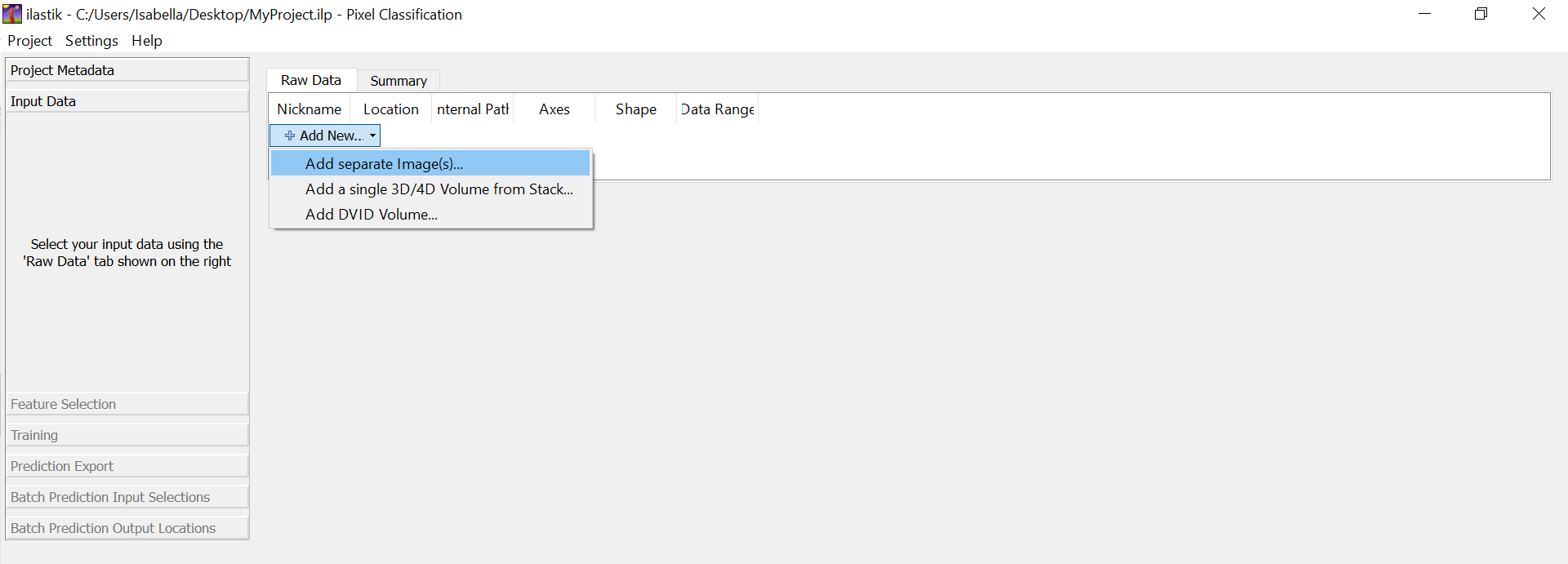Click the ilastik application icon in title bar
The width and height of the screenshot is (1568, 564).
[12, 14]
